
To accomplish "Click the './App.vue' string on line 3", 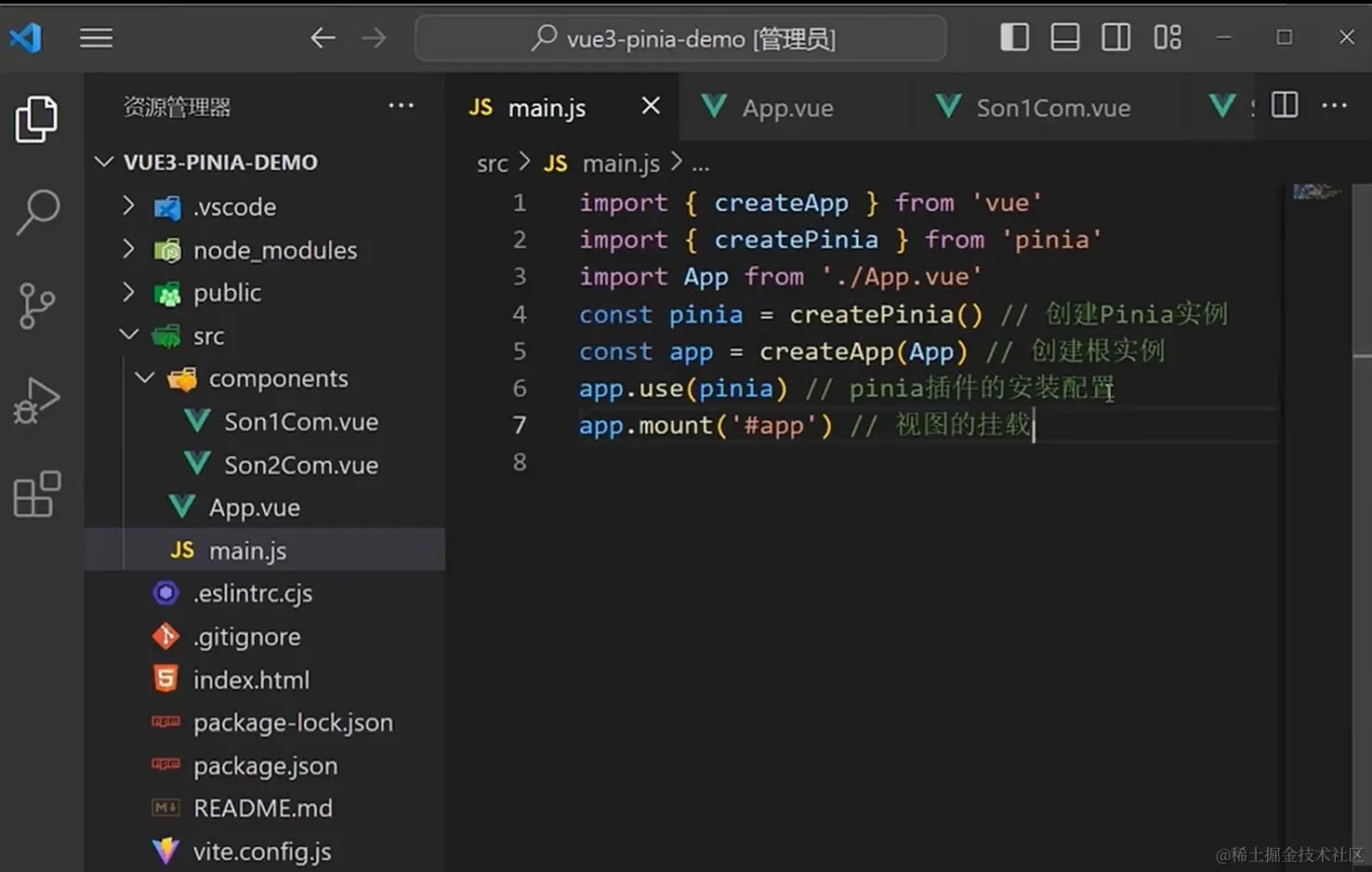I will tap(901, 277).
